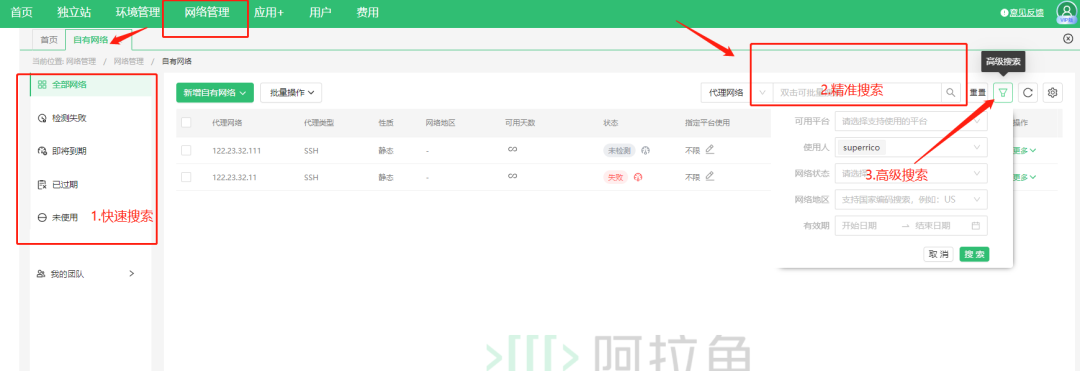Click 可用天数 column header

pyautogui.click(x=519, y=123)
